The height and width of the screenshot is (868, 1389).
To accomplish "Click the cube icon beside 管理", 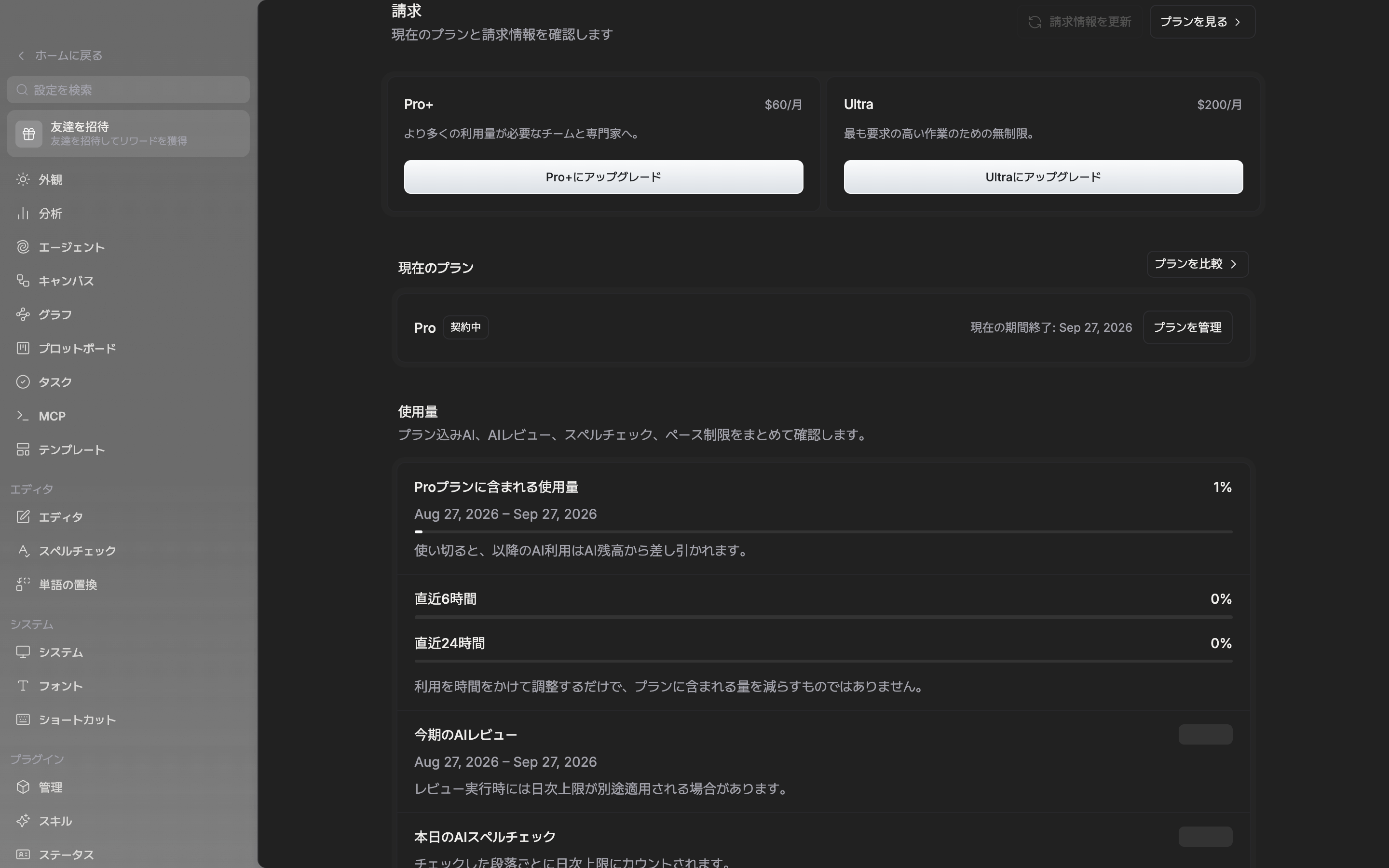I will pos(23,787).
